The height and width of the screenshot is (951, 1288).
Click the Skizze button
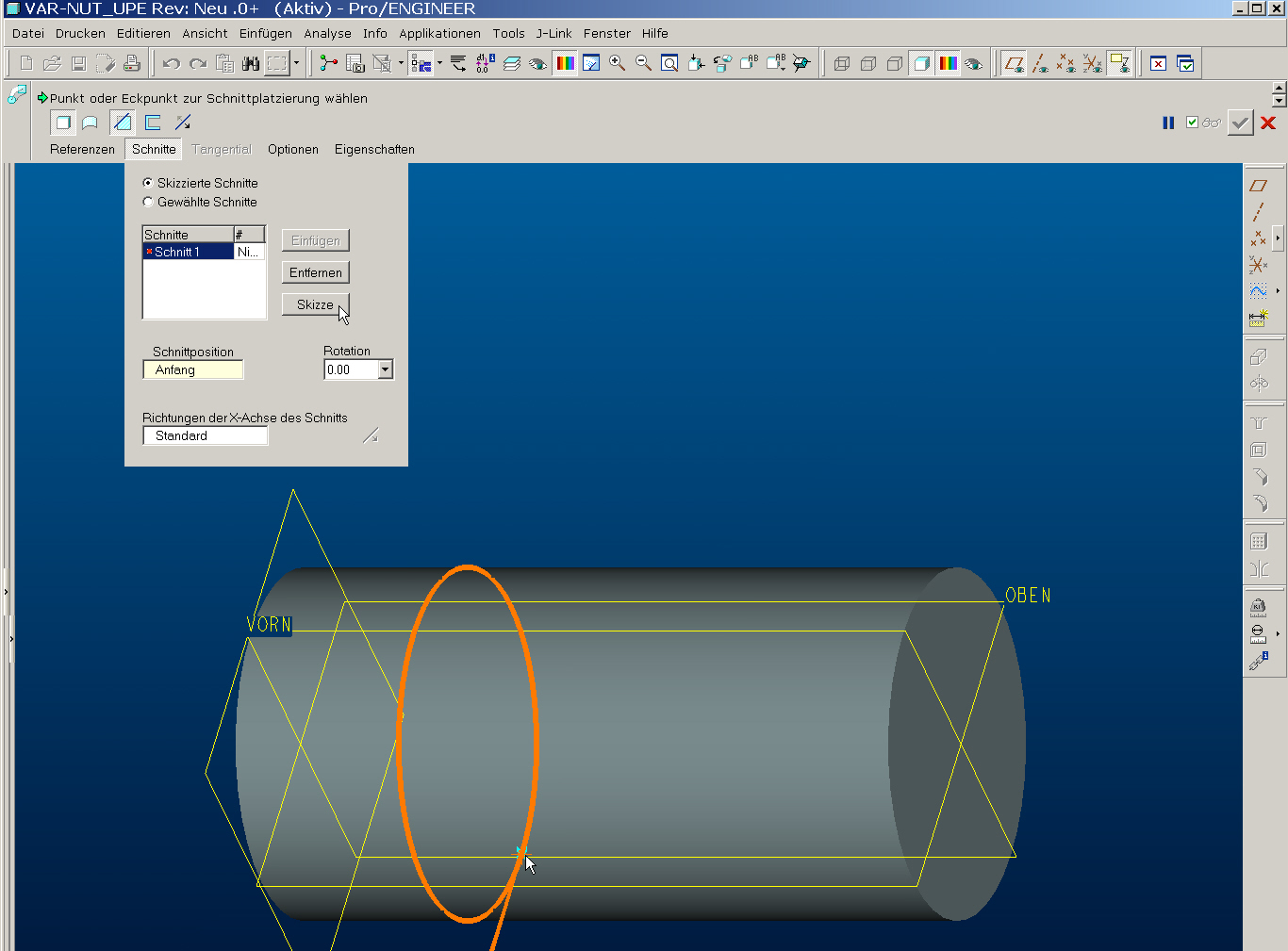tap(315, 304)
